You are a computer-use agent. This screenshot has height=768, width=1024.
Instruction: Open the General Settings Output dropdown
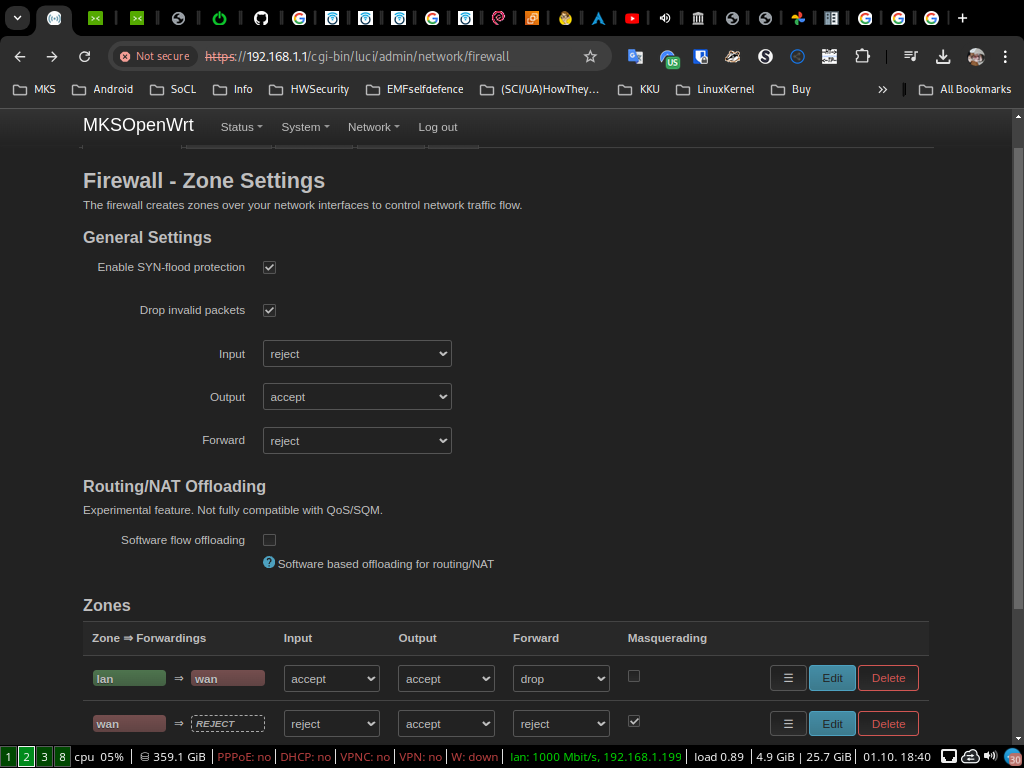(357, 397)
